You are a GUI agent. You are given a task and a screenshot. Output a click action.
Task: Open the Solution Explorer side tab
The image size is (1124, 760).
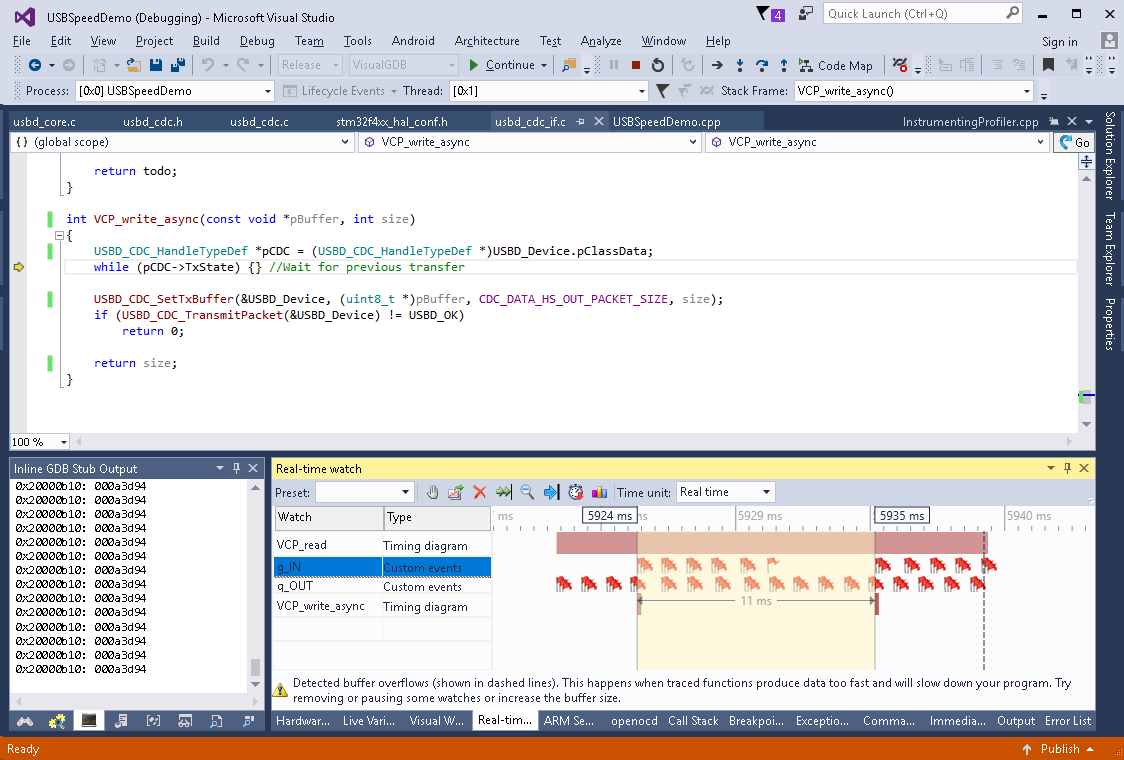[1110, 155]
